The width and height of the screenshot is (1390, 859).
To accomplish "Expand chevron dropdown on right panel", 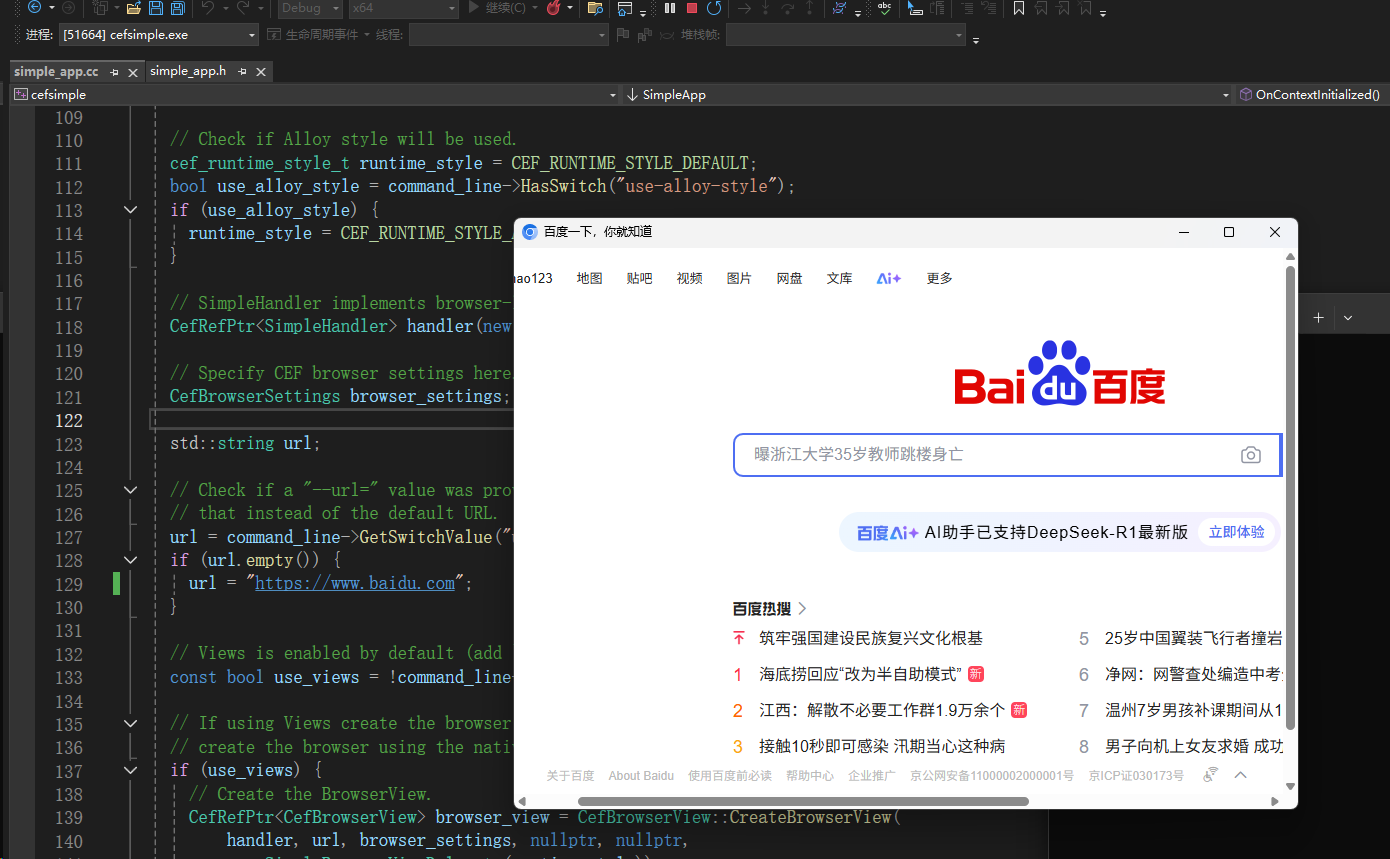I will 1348,317.
